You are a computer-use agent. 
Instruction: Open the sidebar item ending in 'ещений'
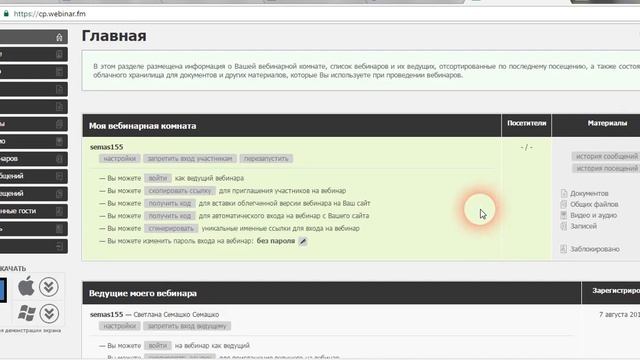[x=33, y=193]
